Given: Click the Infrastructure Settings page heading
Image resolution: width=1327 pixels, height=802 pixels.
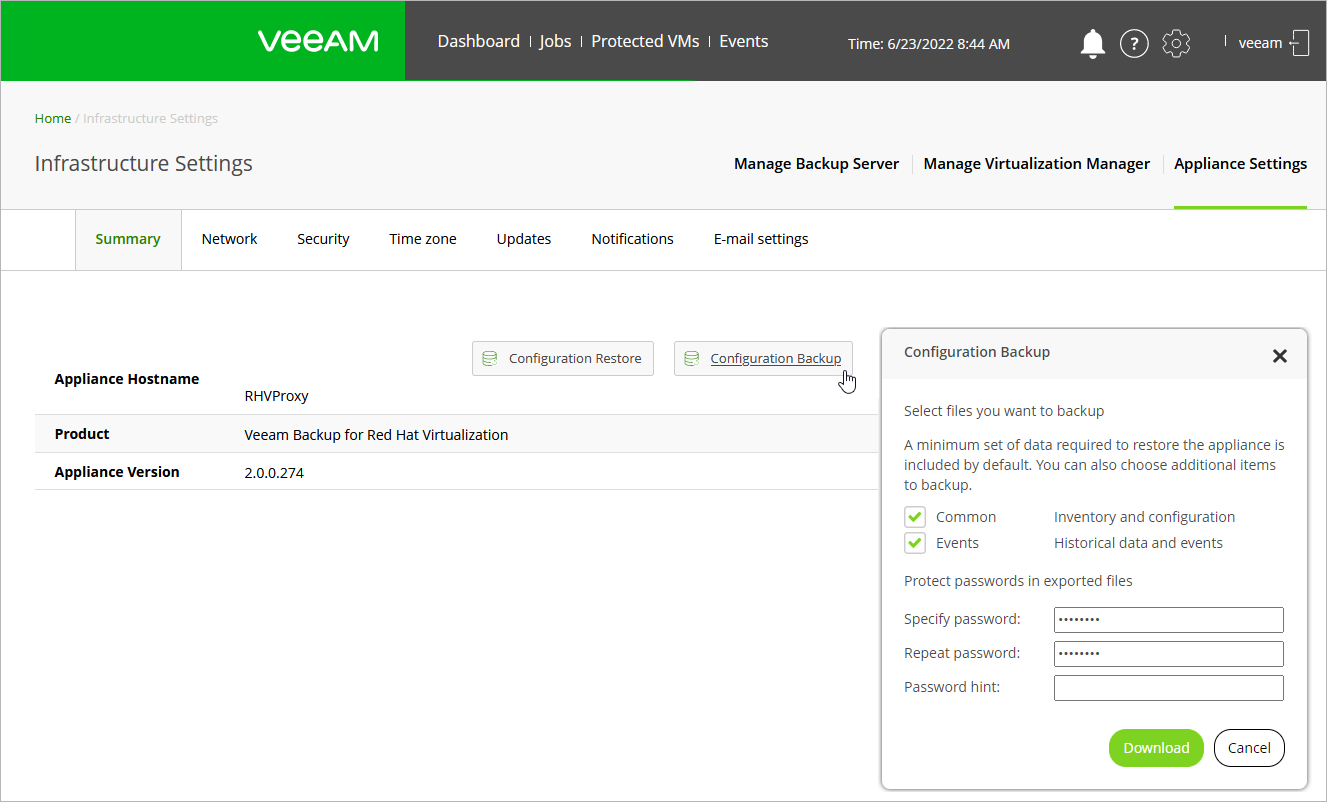Looking at the screenshot, I should coord(144,164).
